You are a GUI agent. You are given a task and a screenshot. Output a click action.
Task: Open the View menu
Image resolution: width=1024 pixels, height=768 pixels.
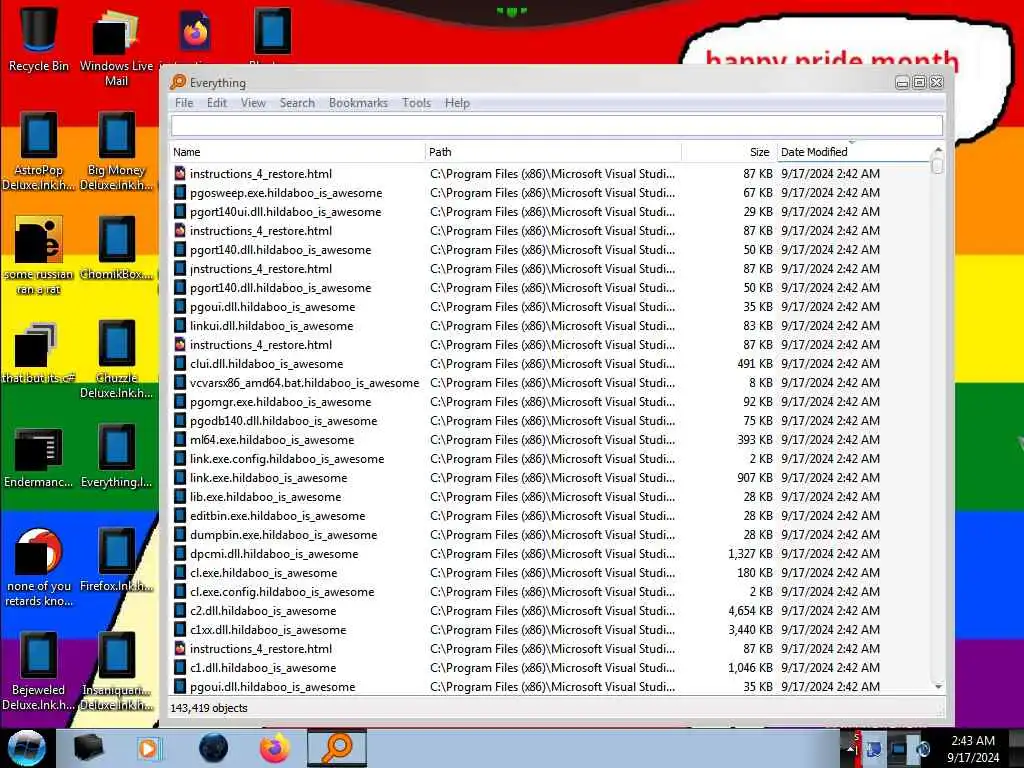253,103
